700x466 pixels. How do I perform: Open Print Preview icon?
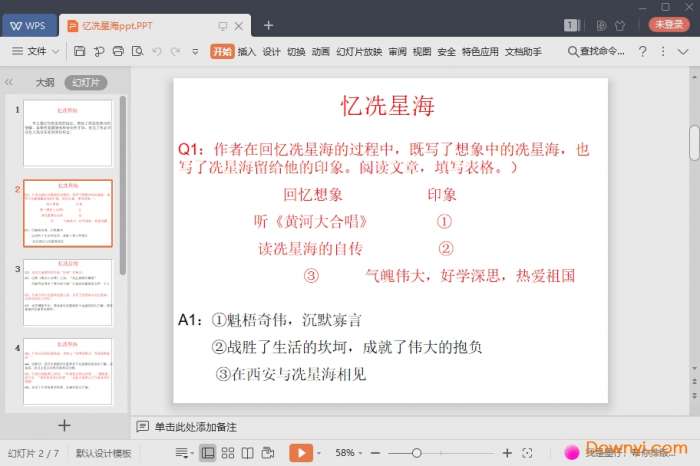click(138, 51)
